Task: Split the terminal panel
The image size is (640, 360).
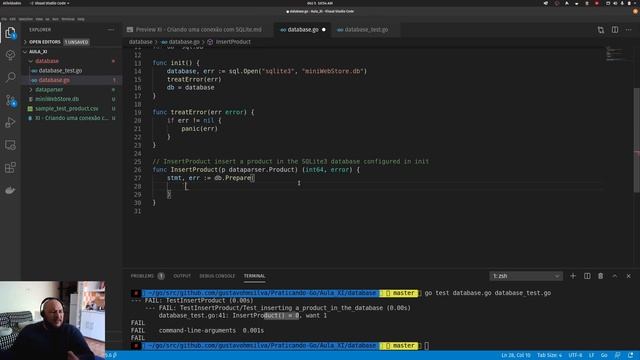Action: click(x=587, y=276)
